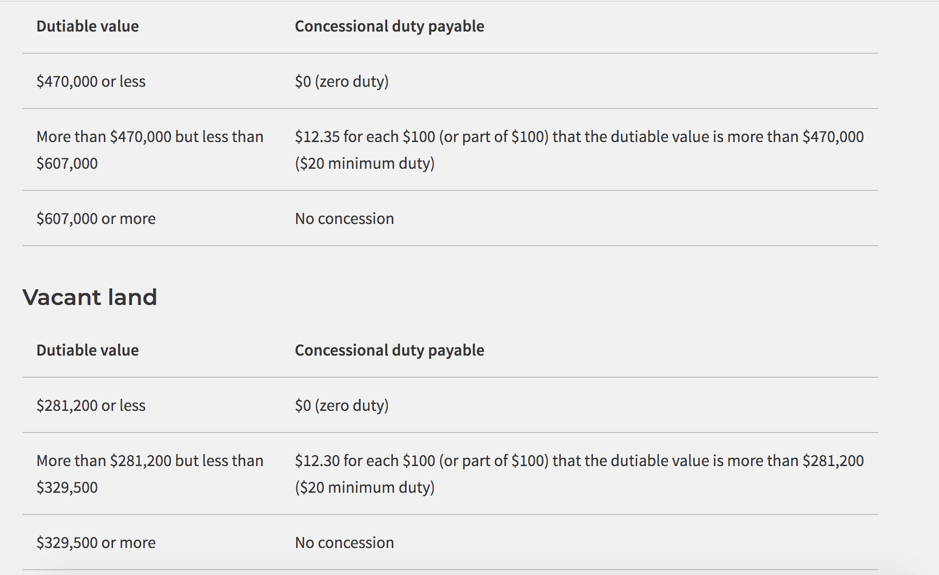Click "No concession" in the $607,000 row

click(x=344, y=218)
